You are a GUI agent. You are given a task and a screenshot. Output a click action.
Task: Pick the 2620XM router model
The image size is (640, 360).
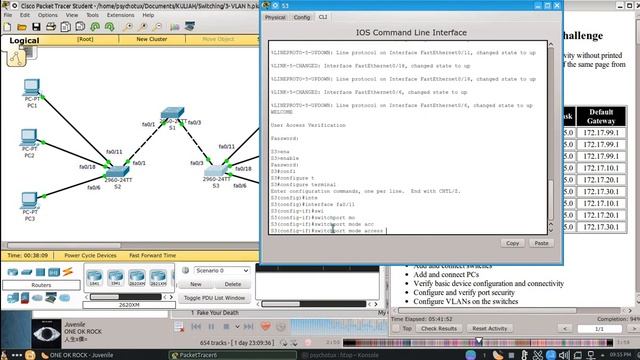pyautogui.click(x=137, y=277)
